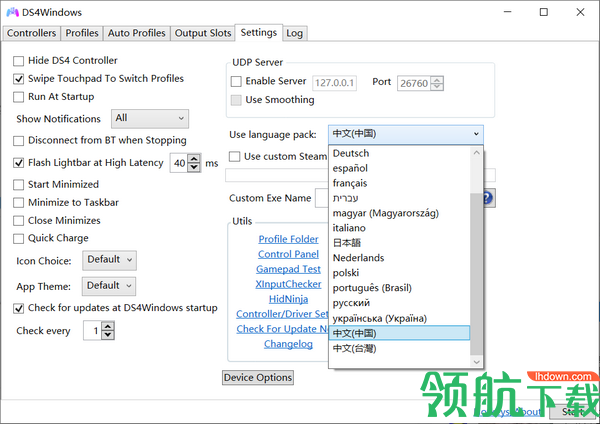The width and height of the screenshot is (600, 424).
Task: Decrease the Flash Lightbar latency value
Action: 194,167
